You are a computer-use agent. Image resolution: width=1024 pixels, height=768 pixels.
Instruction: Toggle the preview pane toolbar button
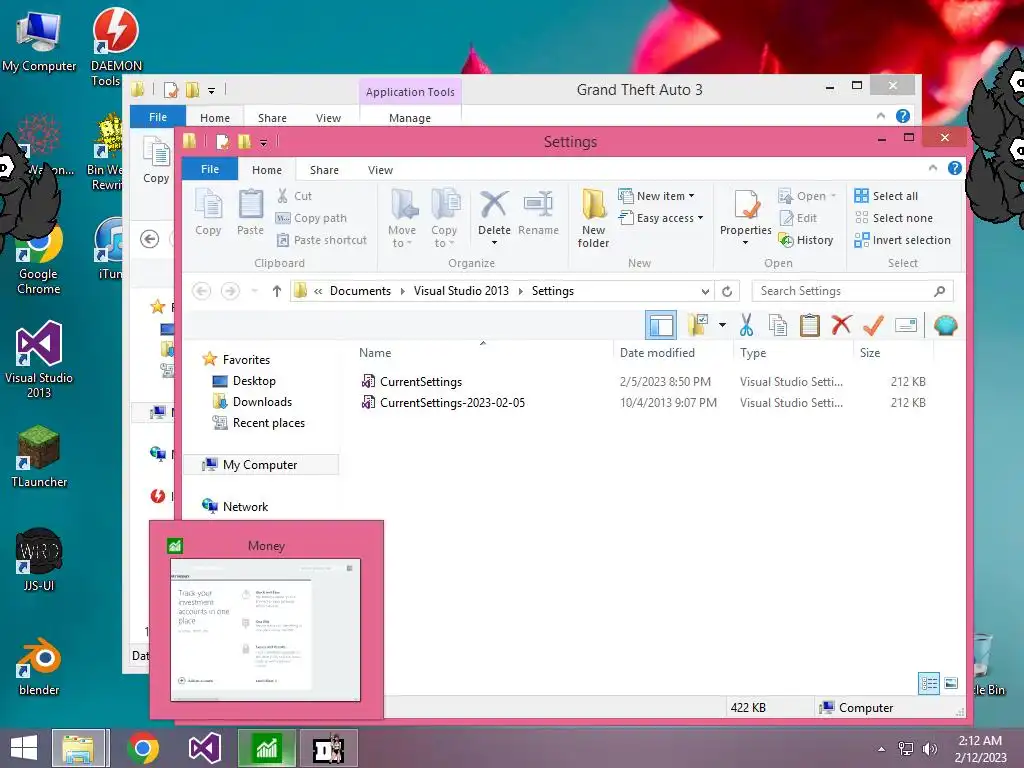pos(661,325)
